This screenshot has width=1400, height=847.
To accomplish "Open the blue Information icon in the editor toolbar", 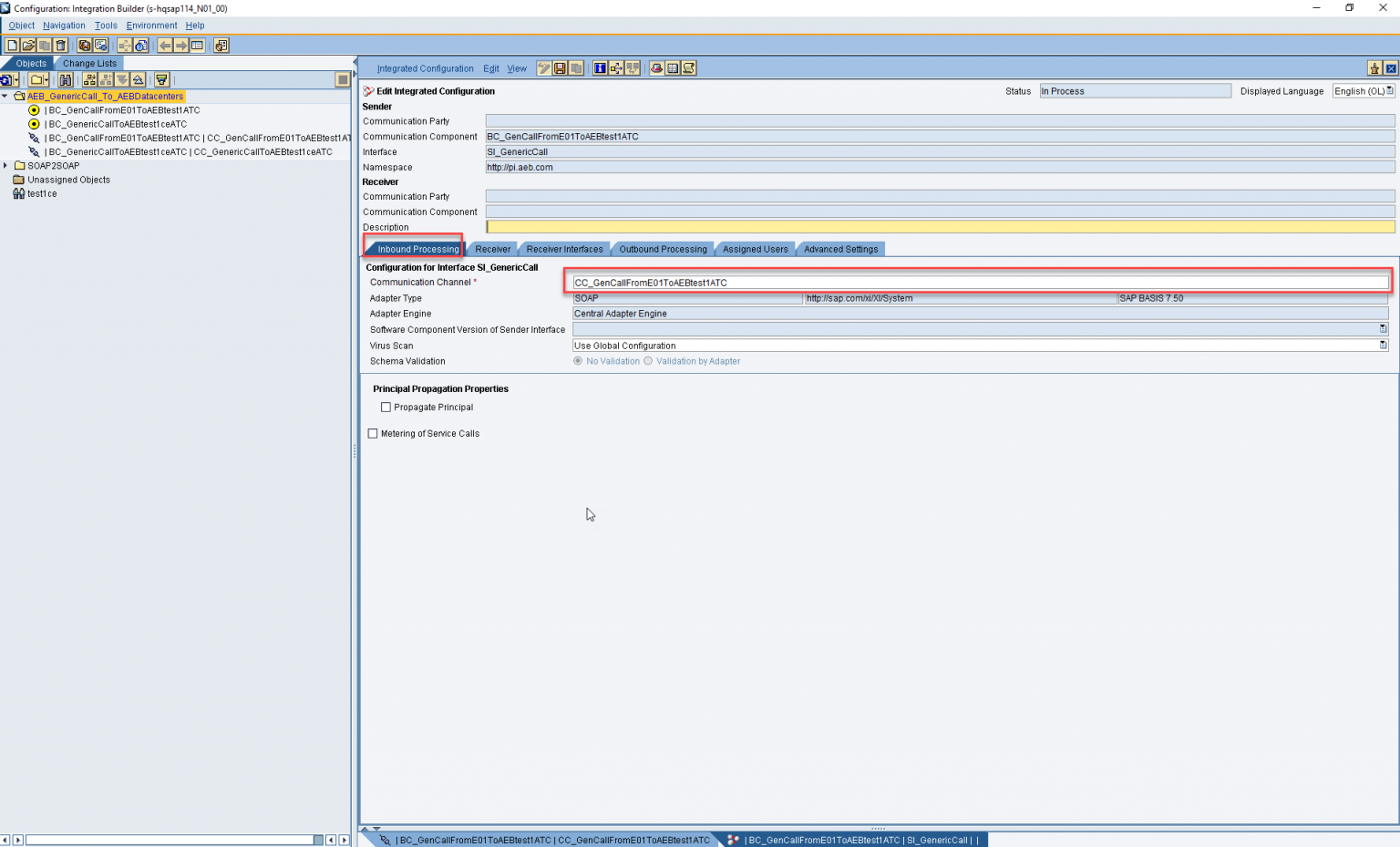I will pos(599,68).
